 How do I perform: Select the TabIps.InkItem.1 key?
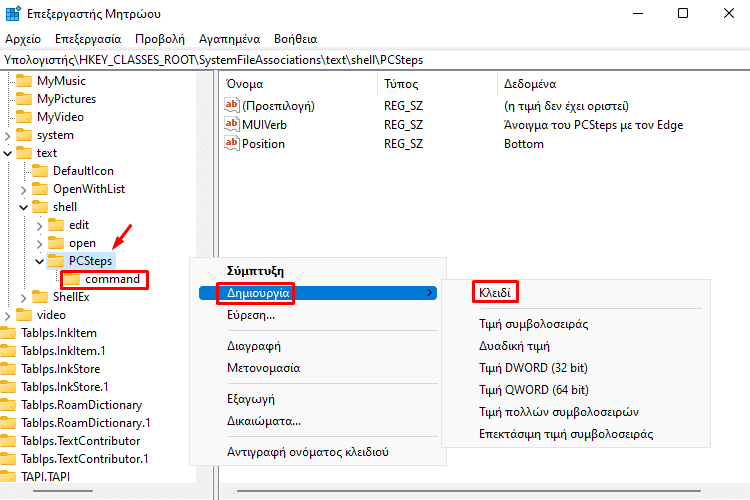pos(63,351)
